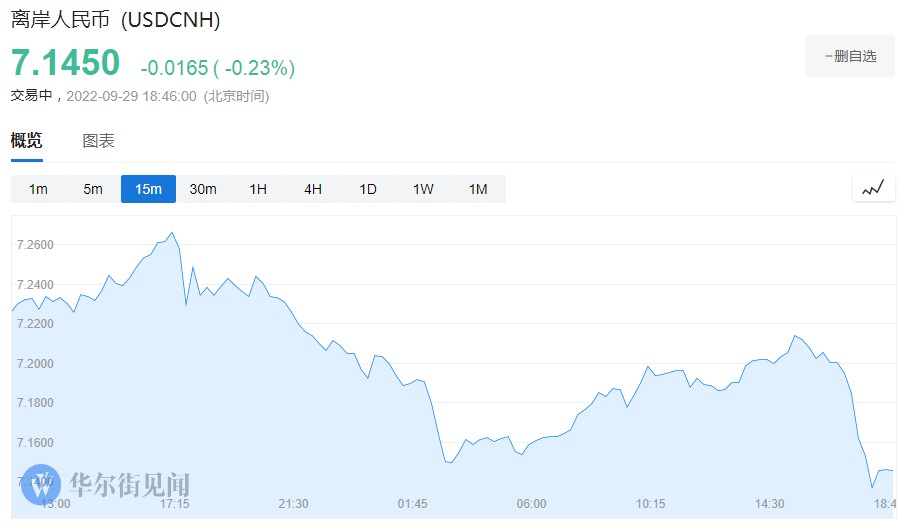Click the chart peak near 17:15
The image size is (903, 529).
coord(173,233)
